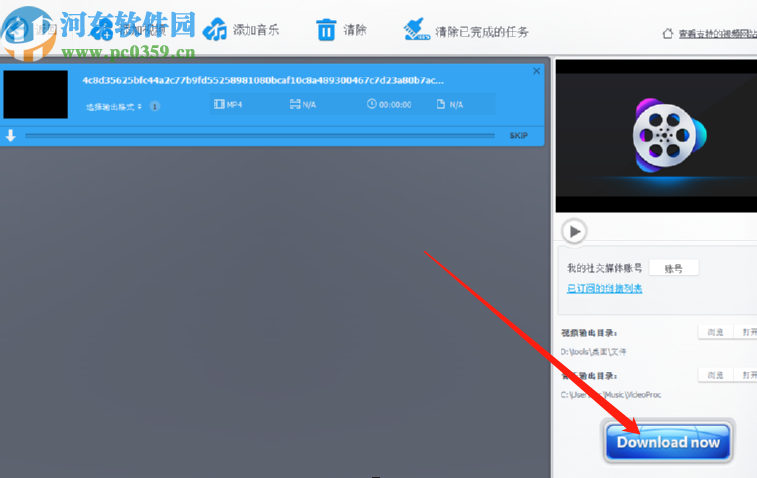The width and height of the screenshot is (757, 478).
Task: Click the duration 00:00:00 with clock icon
Action: [389, 104]
